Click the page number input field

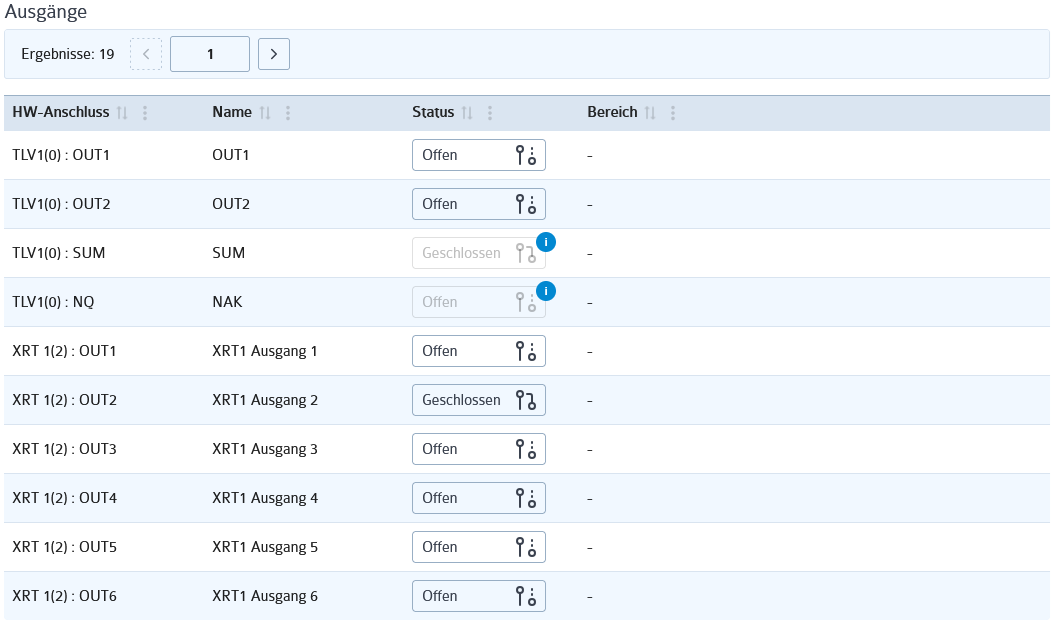click(210, 54)
